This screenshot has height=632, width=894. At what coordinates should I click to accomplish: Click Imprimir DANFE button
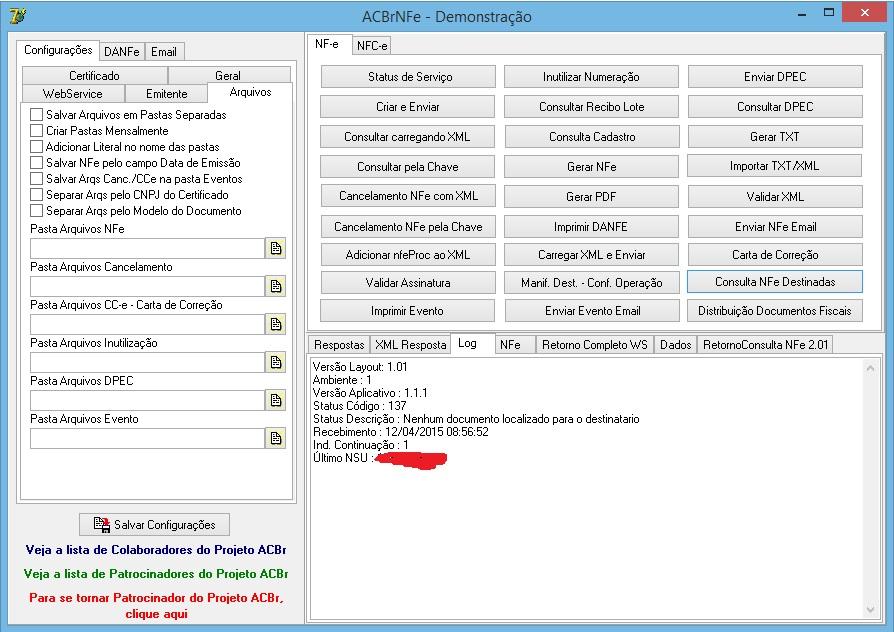(x=591, y=226)
